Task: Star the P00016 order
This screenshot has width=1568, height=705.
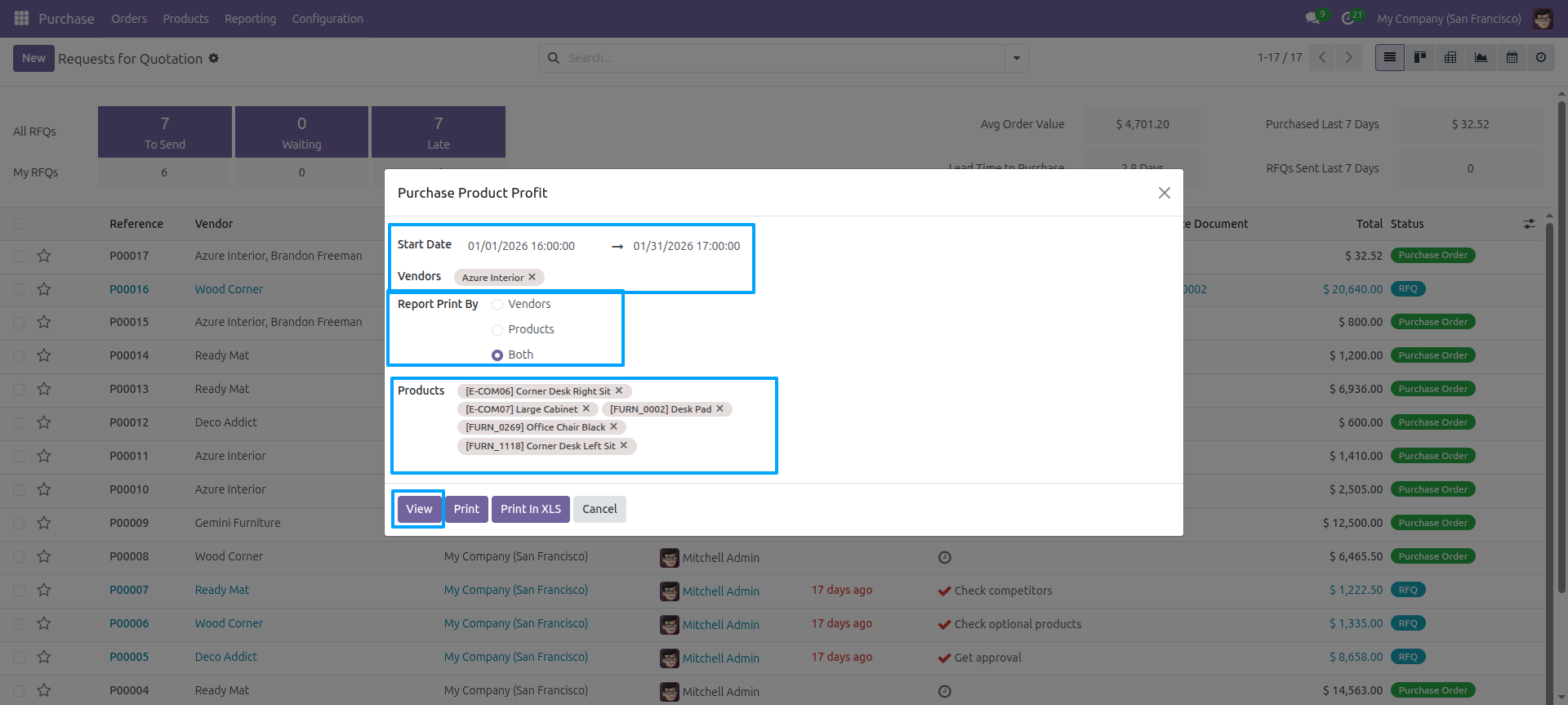Action: coord(44,289)
